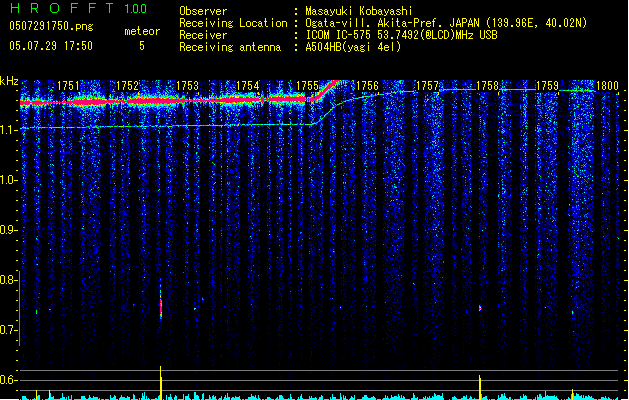Click the observer name Masayuki Kobayashi

[x=359, y=11]
